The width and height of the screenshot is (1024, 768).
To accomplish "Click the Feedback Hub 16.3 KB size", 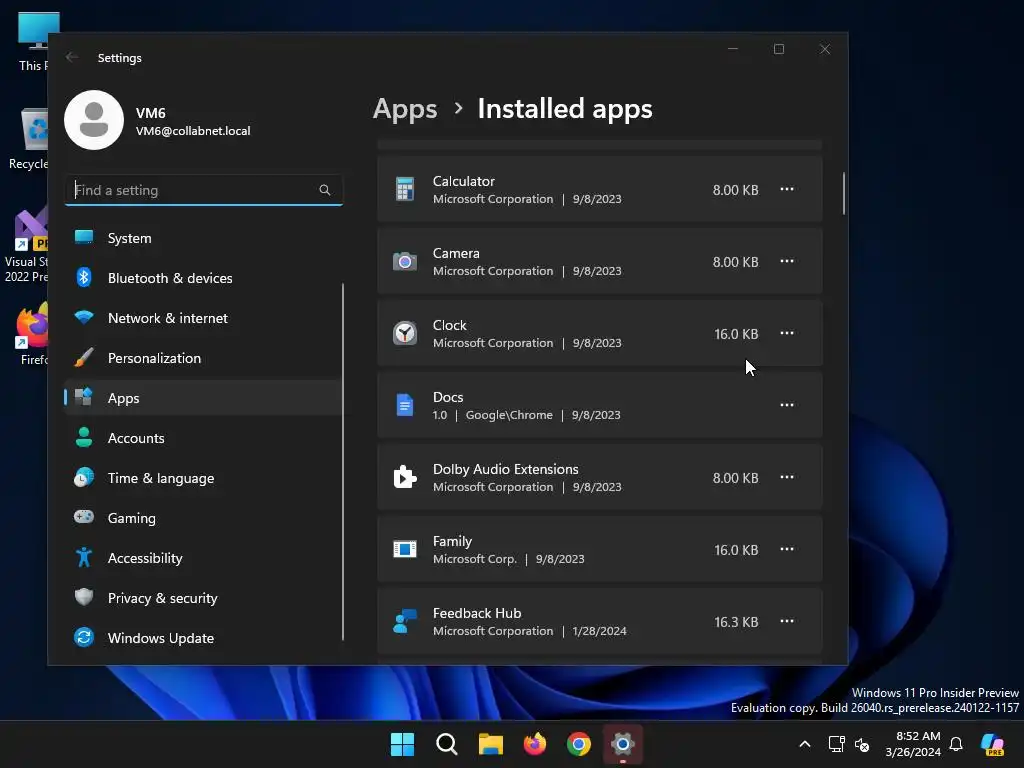I will pyautogui.click(x=736, y=622).
